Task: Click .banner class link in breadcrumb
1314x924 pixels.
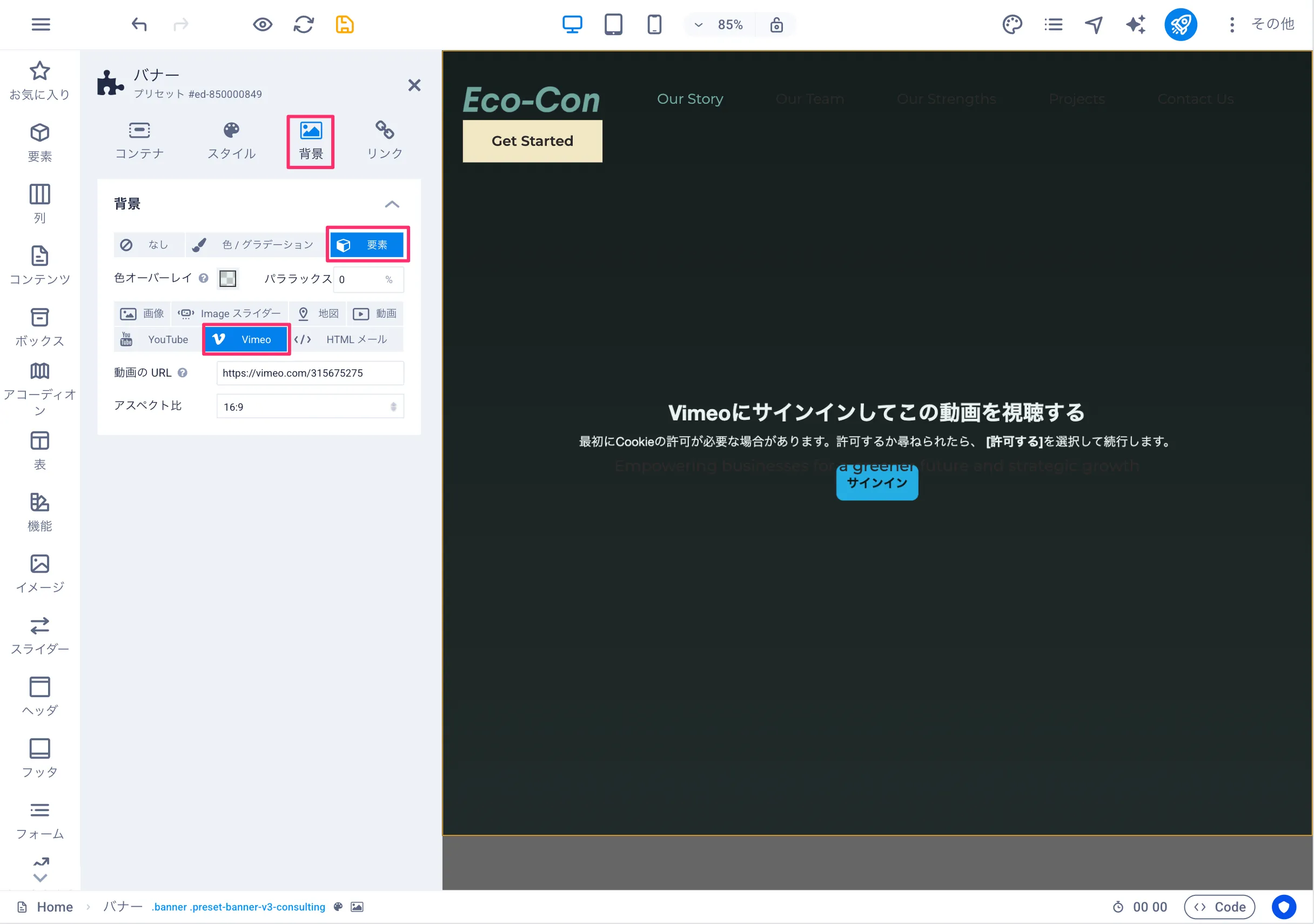Action: pos(238,907)
